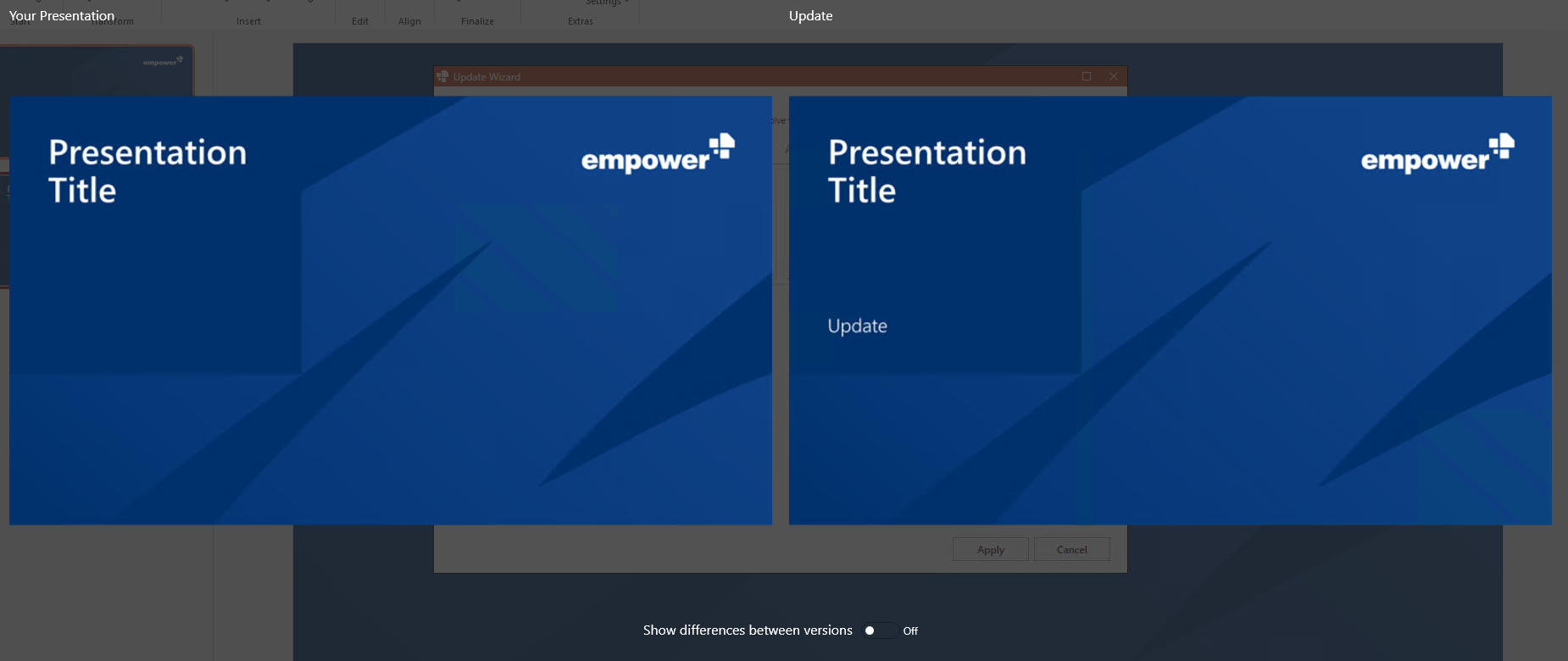Click the 'Align' ribbon group label

click(409, 21)
